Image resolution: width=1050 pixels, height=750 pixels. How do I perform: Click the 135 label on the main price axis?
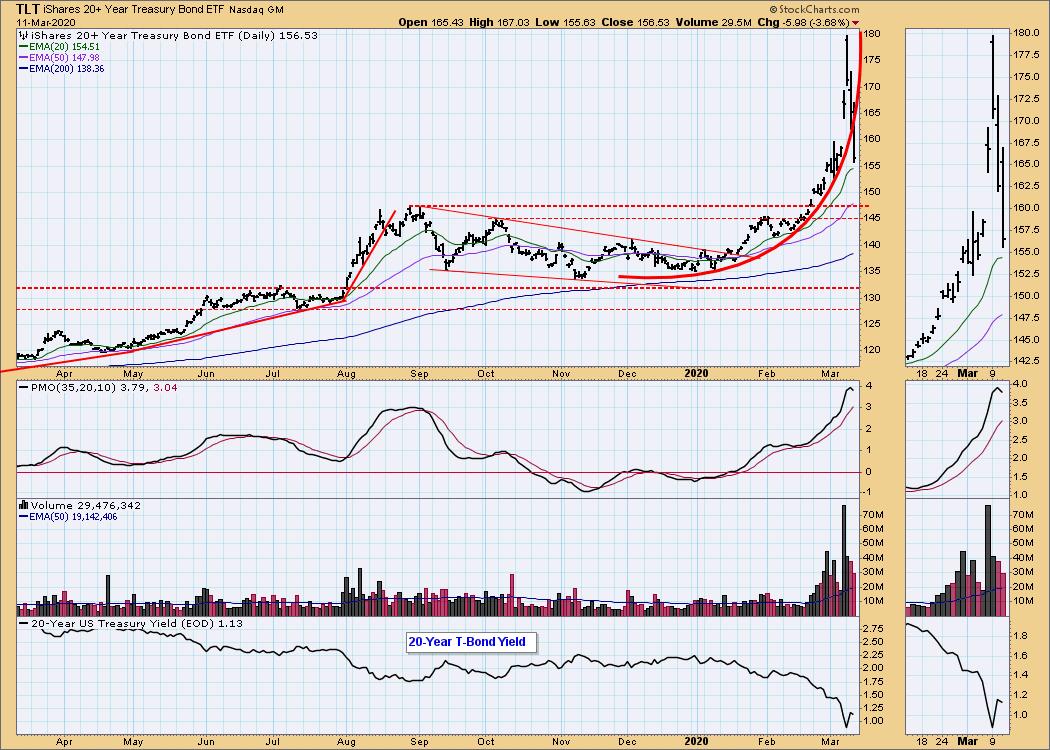coord(873,271)
